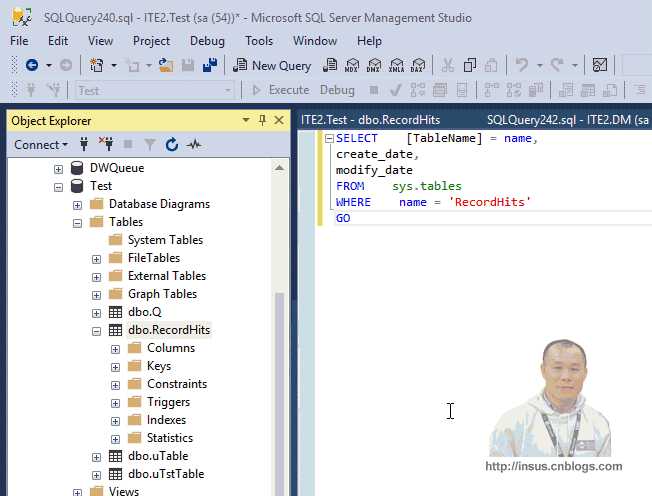This screenshot has width=652, height=496.
Task: Click the XMLA query icon
Action: pyautogui.click(x=396, y=65)
